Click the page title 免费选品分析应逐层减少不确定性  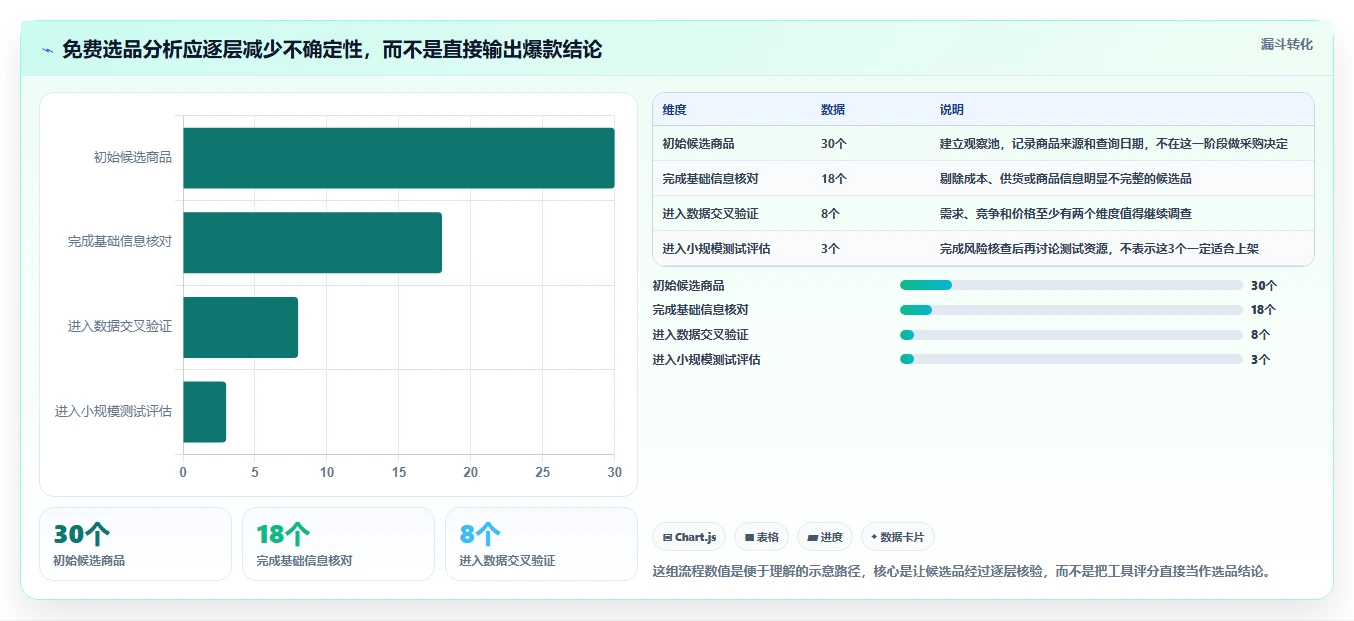(332, 50)
